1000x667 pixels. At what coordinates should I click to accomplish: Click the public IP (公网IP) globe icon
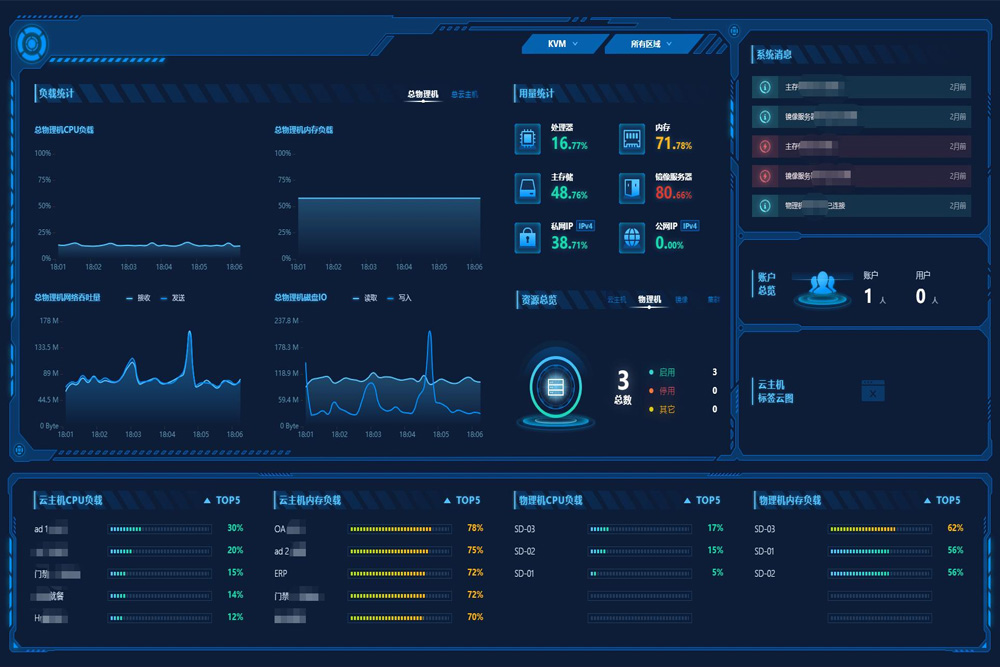coord(631,237)
